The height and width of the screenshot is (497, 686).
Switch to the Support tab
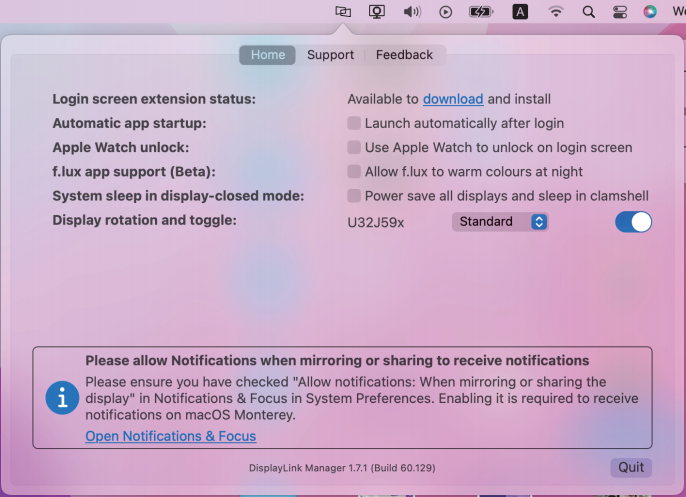pos(330,55)
